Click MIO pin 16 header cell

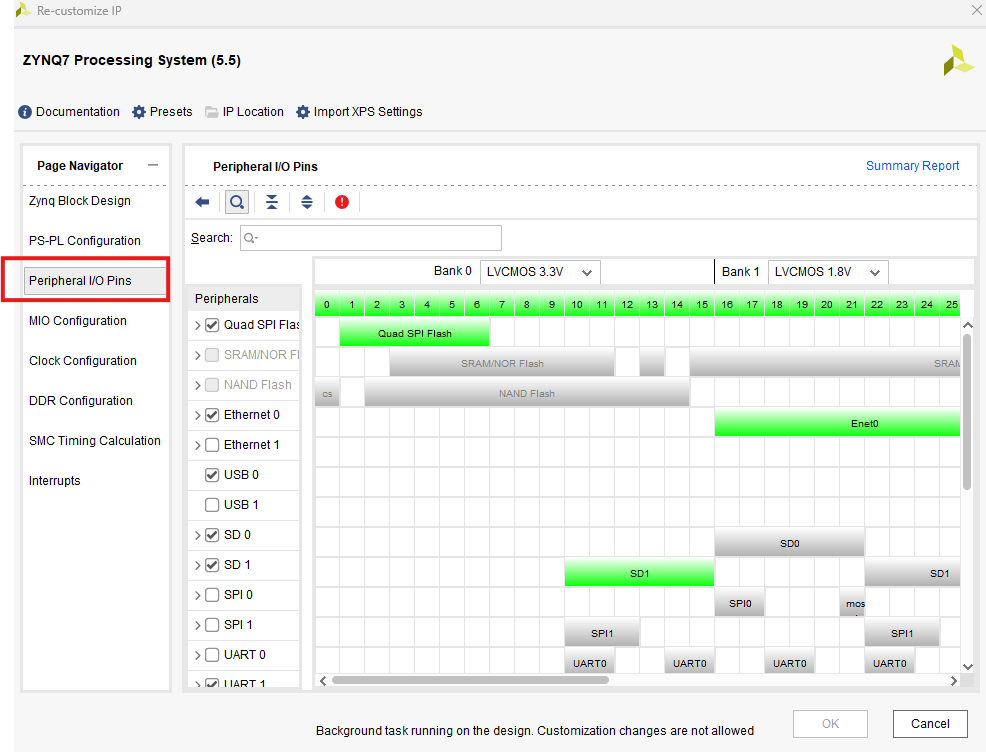point(727,304)
